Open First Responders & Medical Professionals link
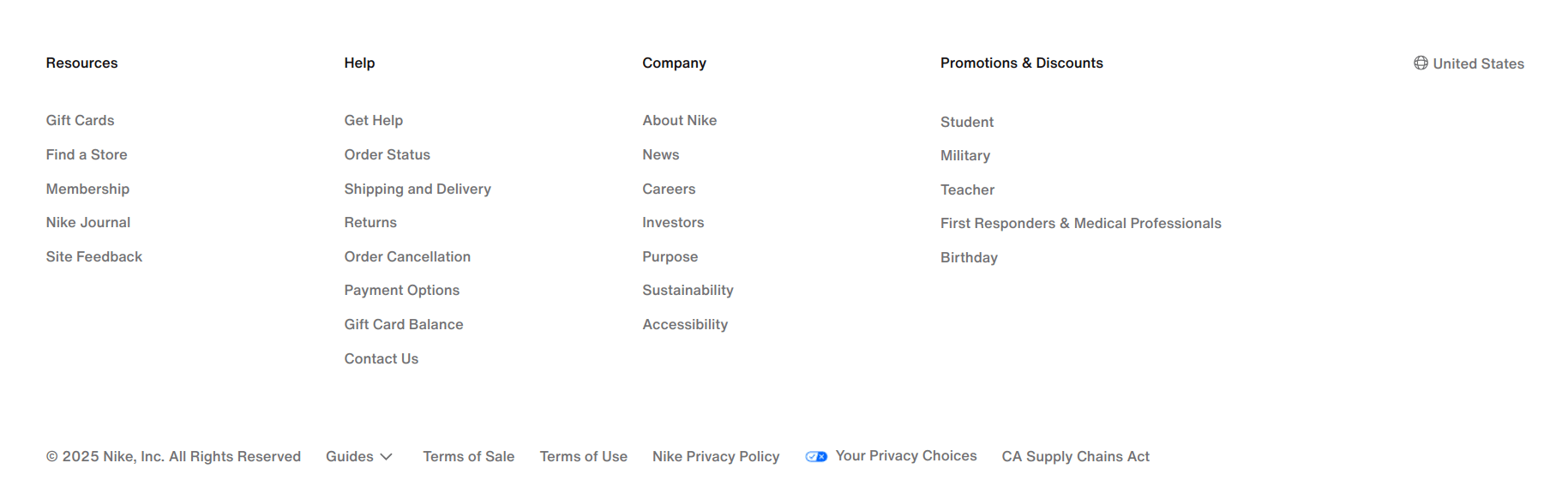The height and width of the screenshot is (481, 1568). (x=1080, y=224)
